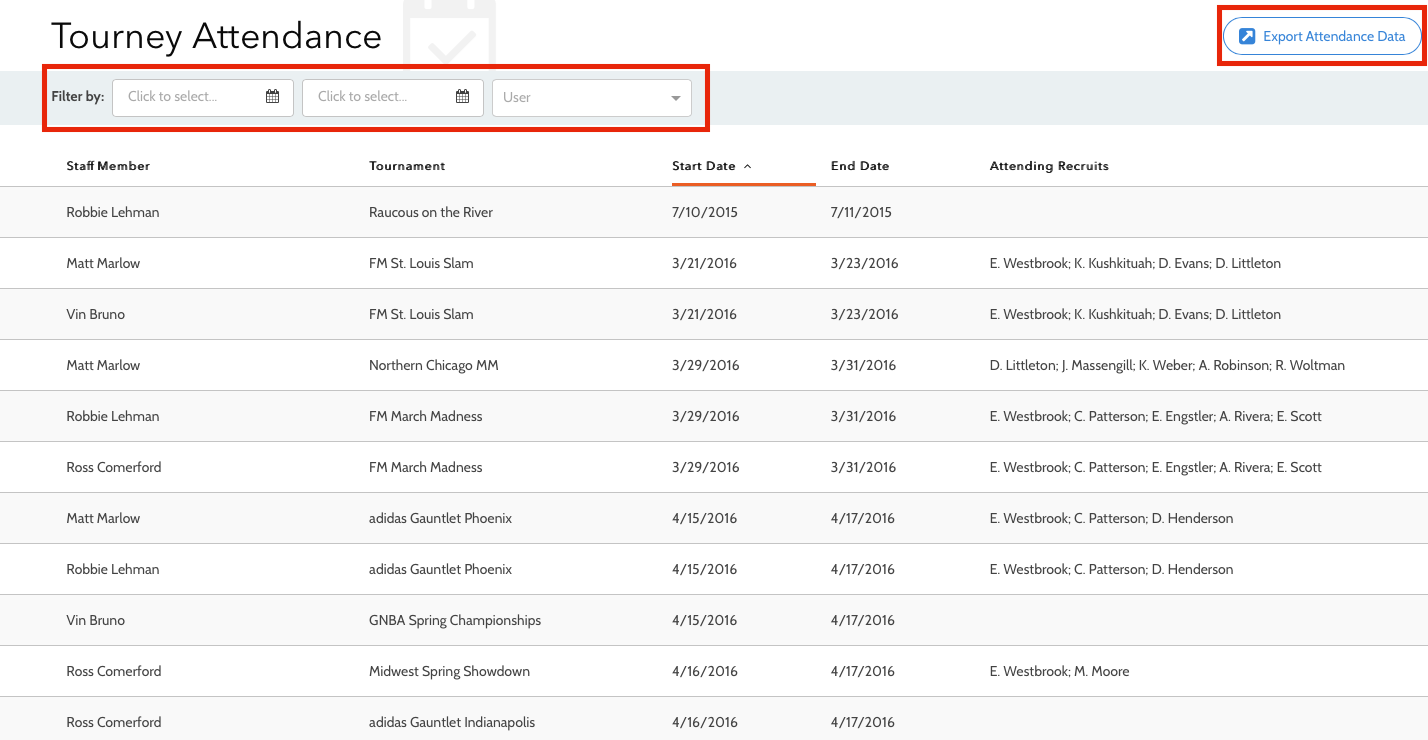Viewport: 1428px width, 740px height.
Task: Click the export arrow icon in button
Action: pos(1247,37)
